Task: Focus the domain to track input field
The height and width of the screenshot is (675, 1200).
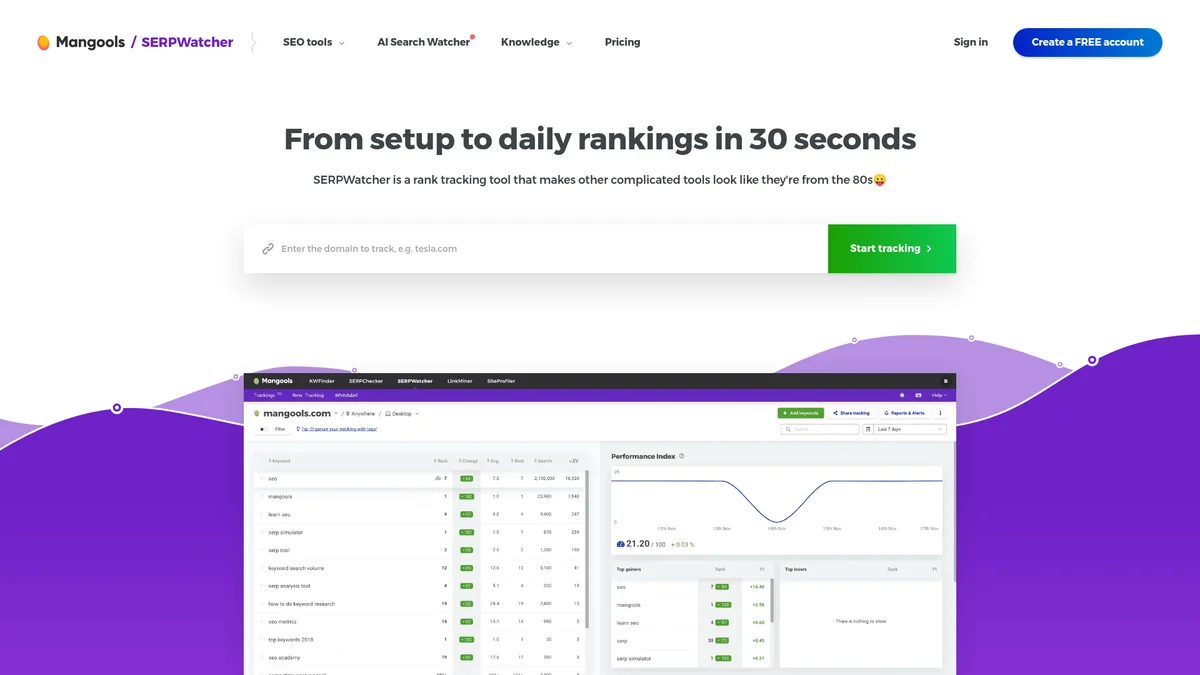Action: (x=536, y=249)
